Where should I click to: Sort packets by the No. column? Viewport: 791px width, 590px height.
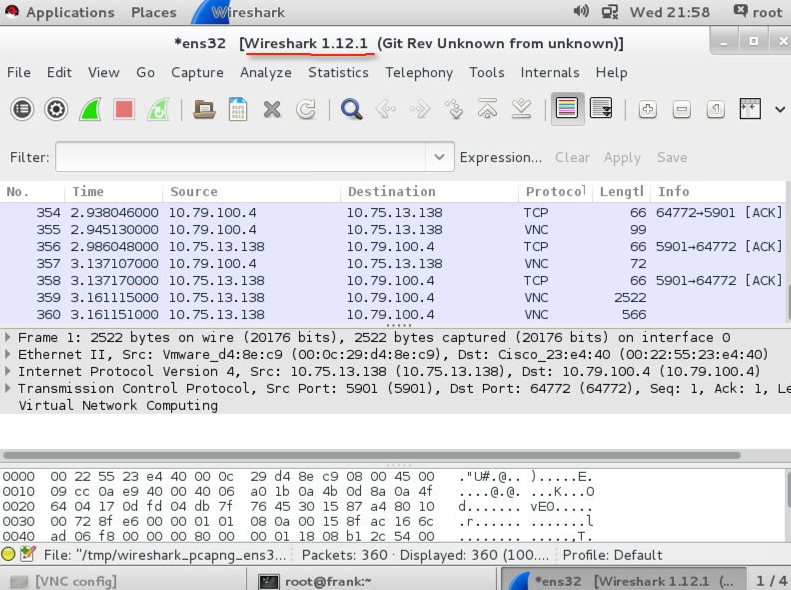(x=32, y=192)
